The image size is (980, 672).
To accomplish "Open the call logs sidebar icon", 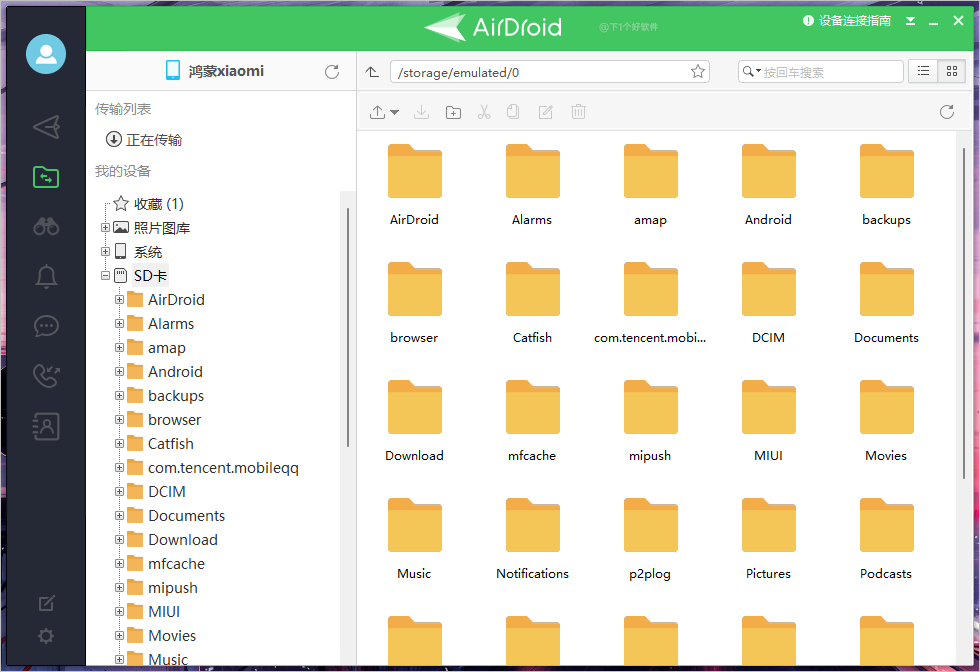I will pyautogui.click(x=46, y=376).
